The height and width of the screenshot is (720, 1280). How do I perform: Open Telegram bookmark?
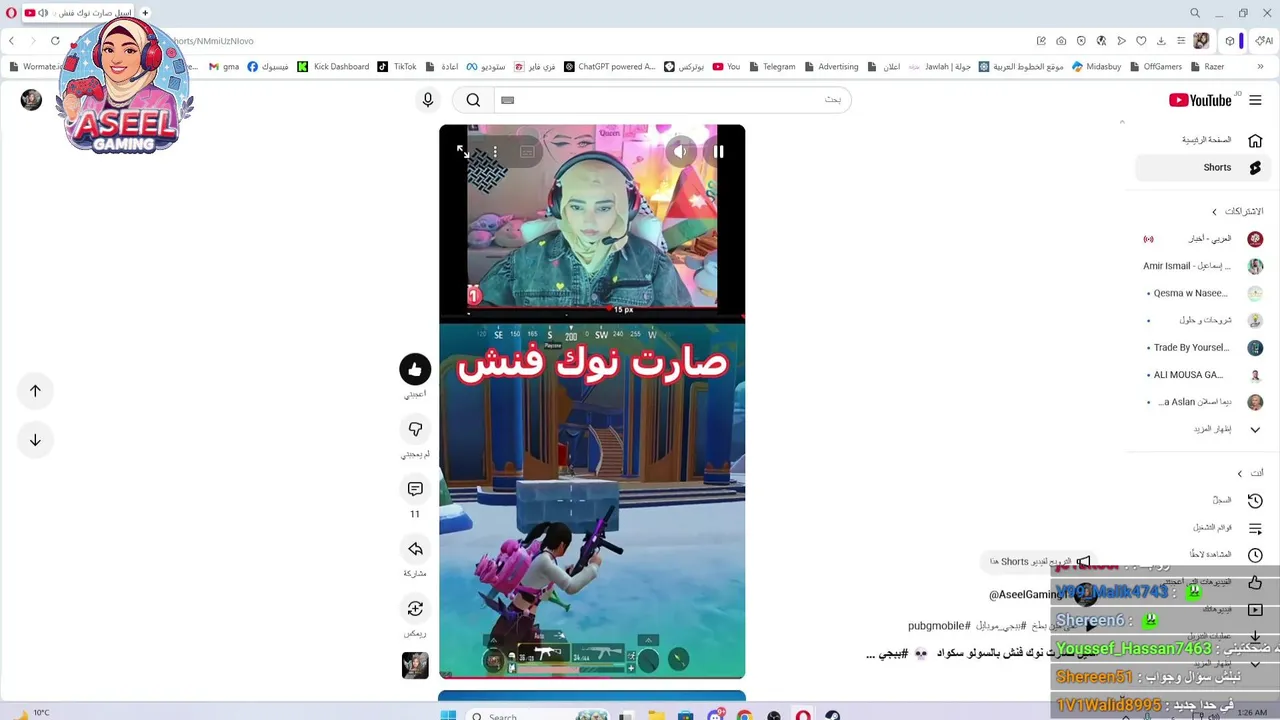pos(771,67)
